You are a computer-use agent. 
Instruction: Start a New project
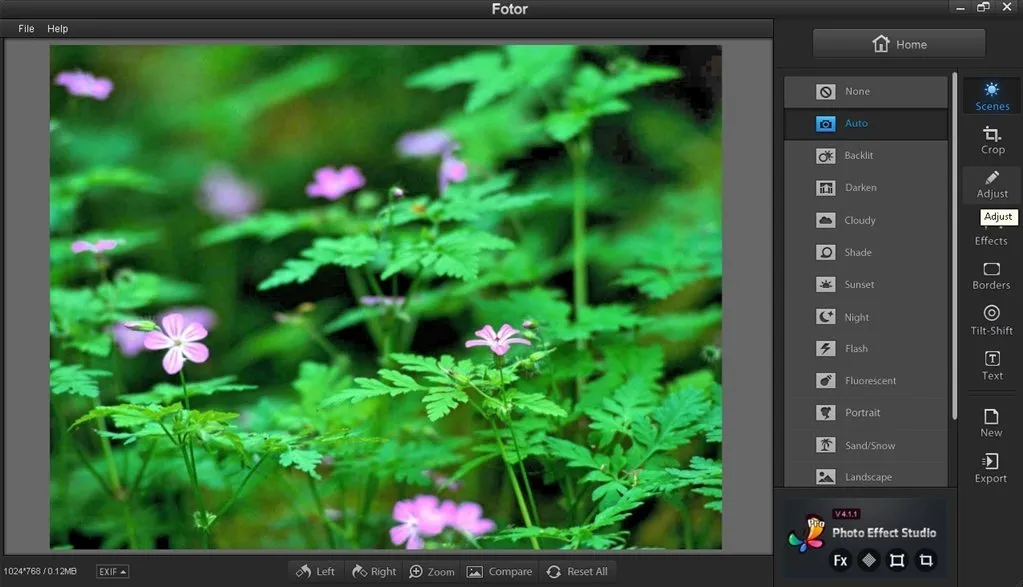(x=991, y=423)
